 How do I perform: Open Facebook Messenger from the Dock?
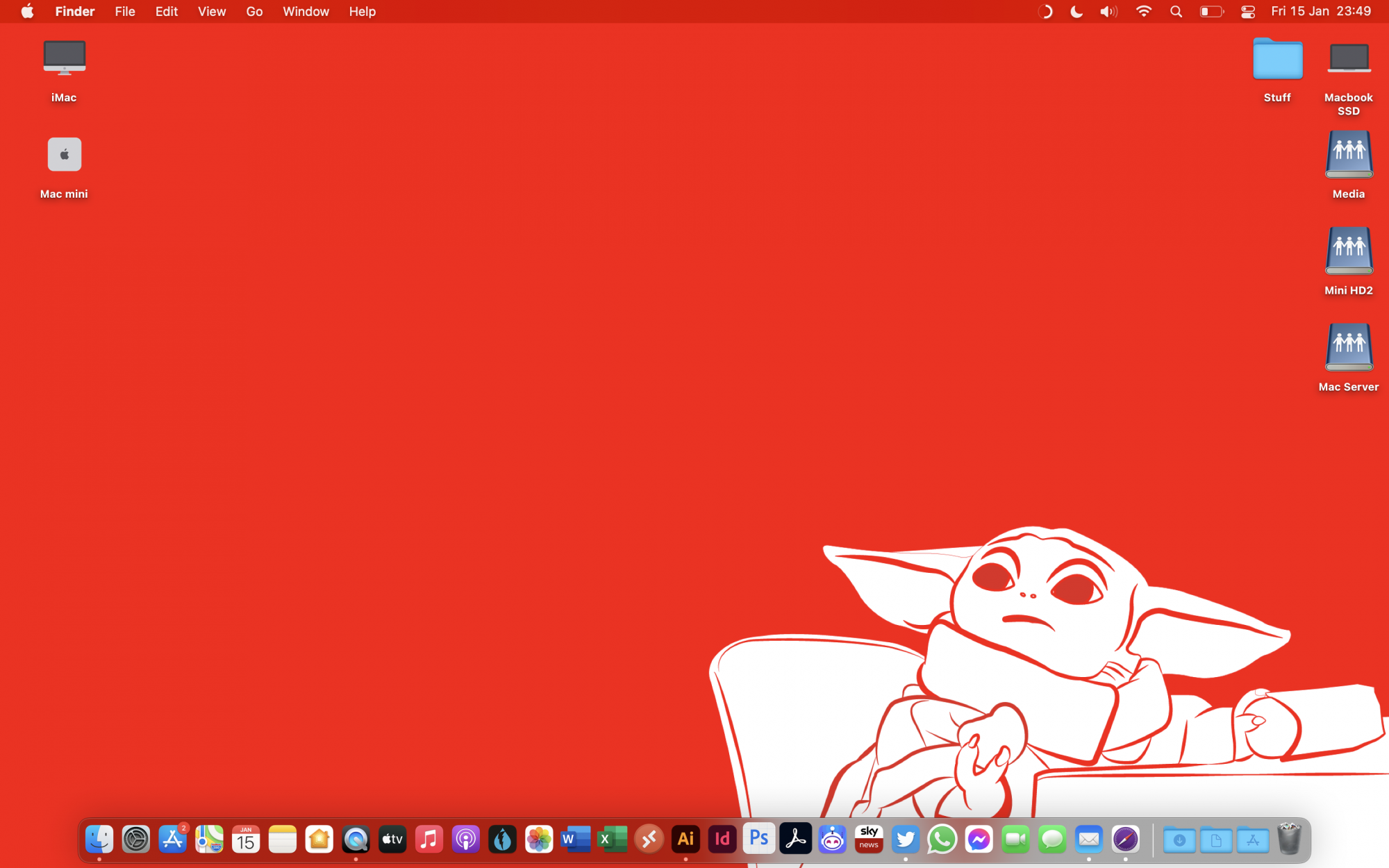pos(979,840)
